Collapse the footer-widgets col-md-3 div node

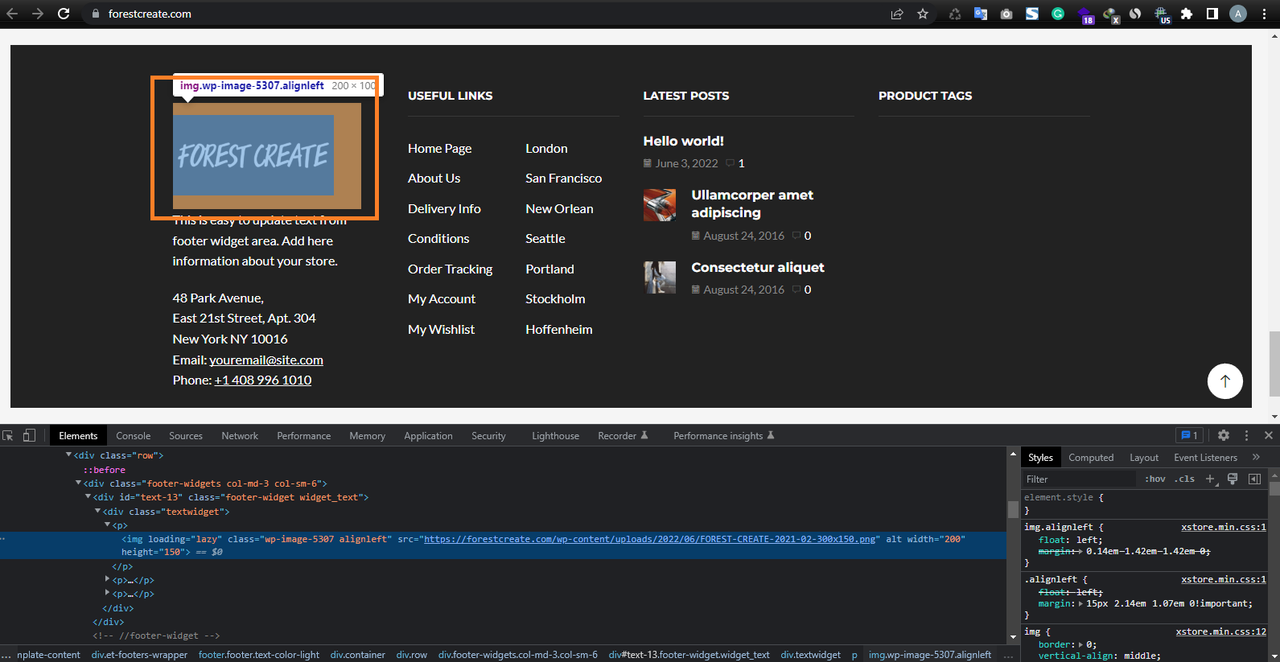click(78, 483)
